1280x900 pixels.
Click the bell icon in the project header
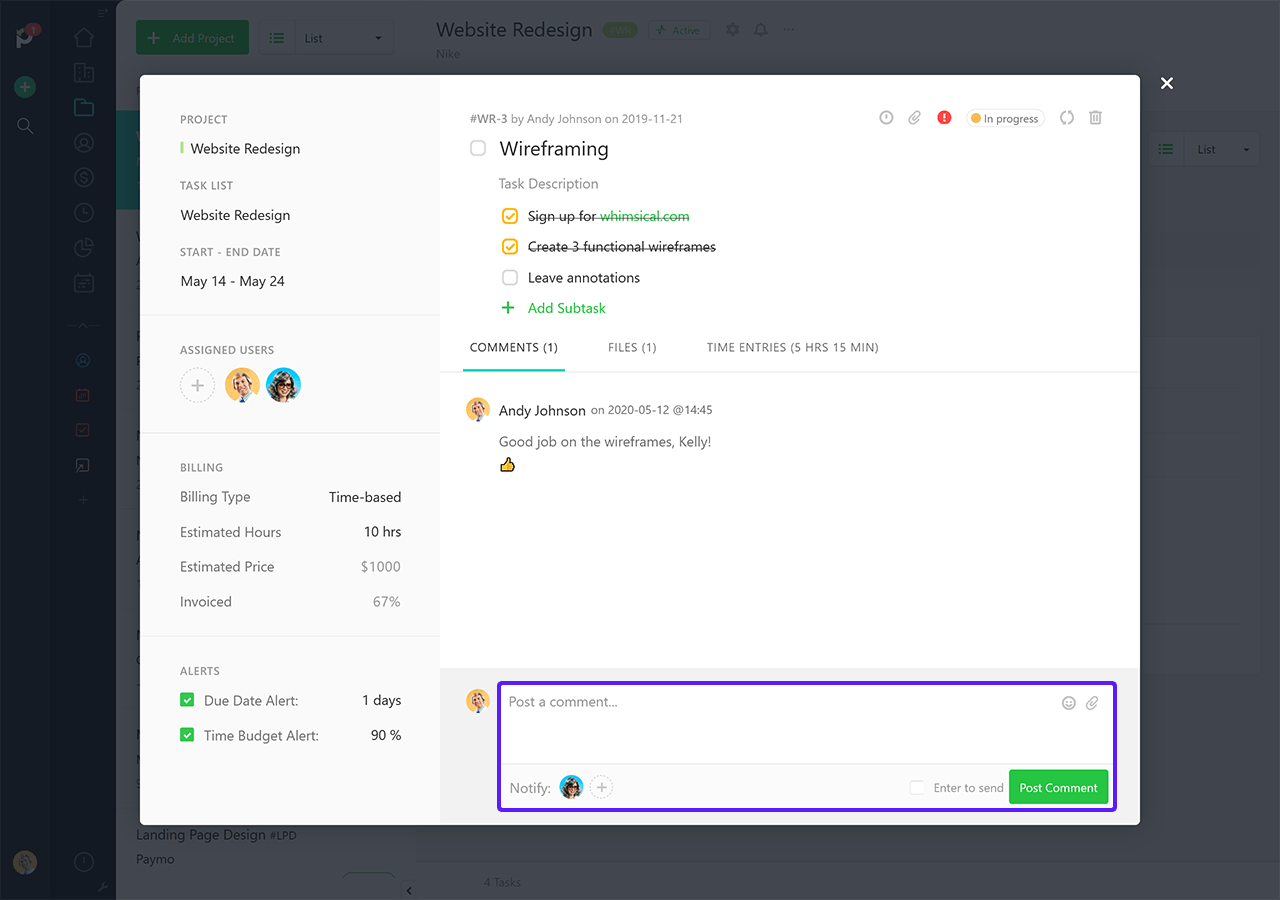(x=761, y=30)
